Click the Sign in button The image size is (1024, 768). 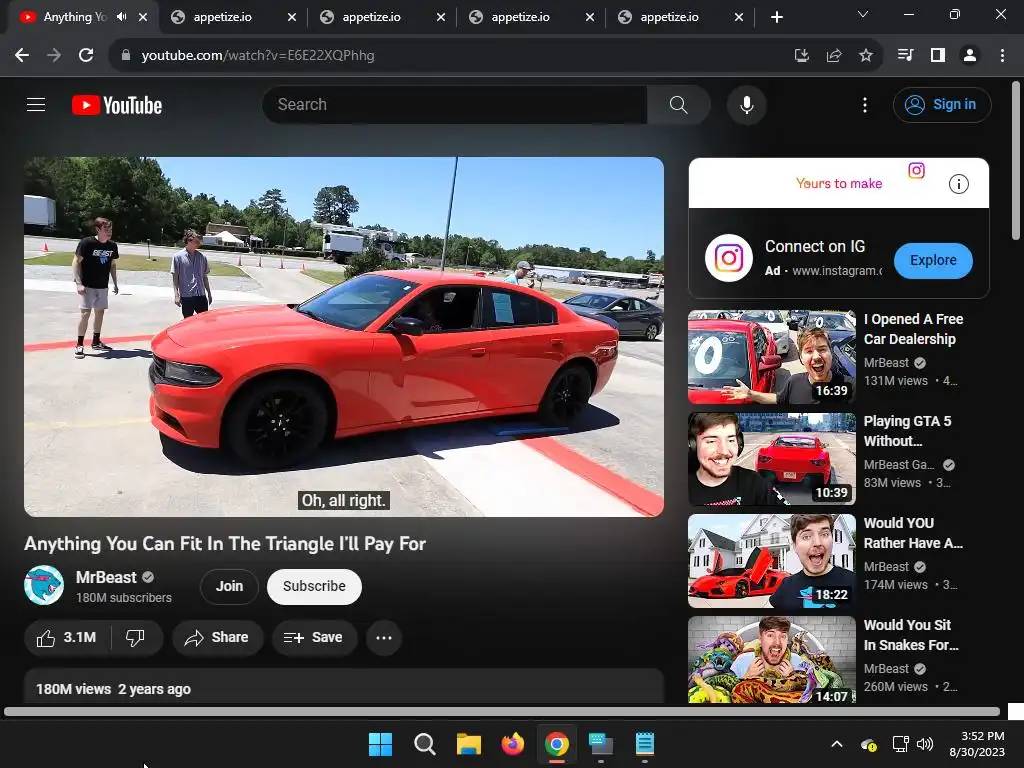point(942,104)
